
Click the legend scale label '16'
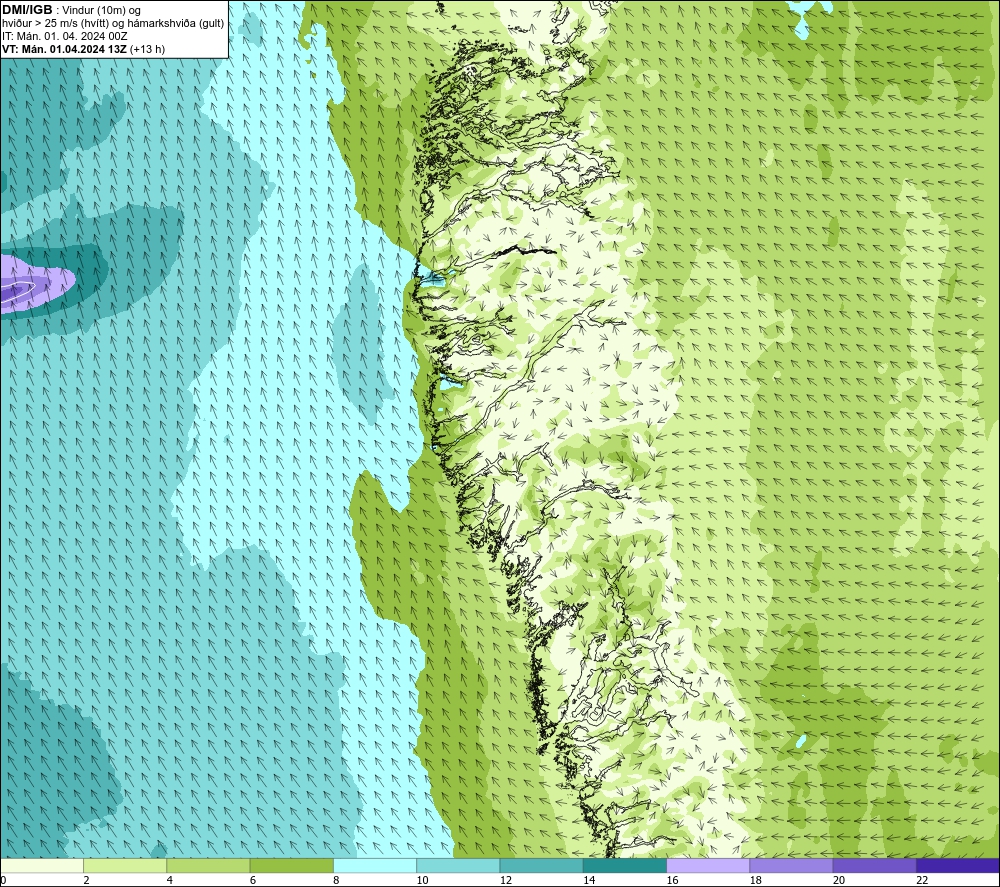pyautogui.click(x=672, y=880)
